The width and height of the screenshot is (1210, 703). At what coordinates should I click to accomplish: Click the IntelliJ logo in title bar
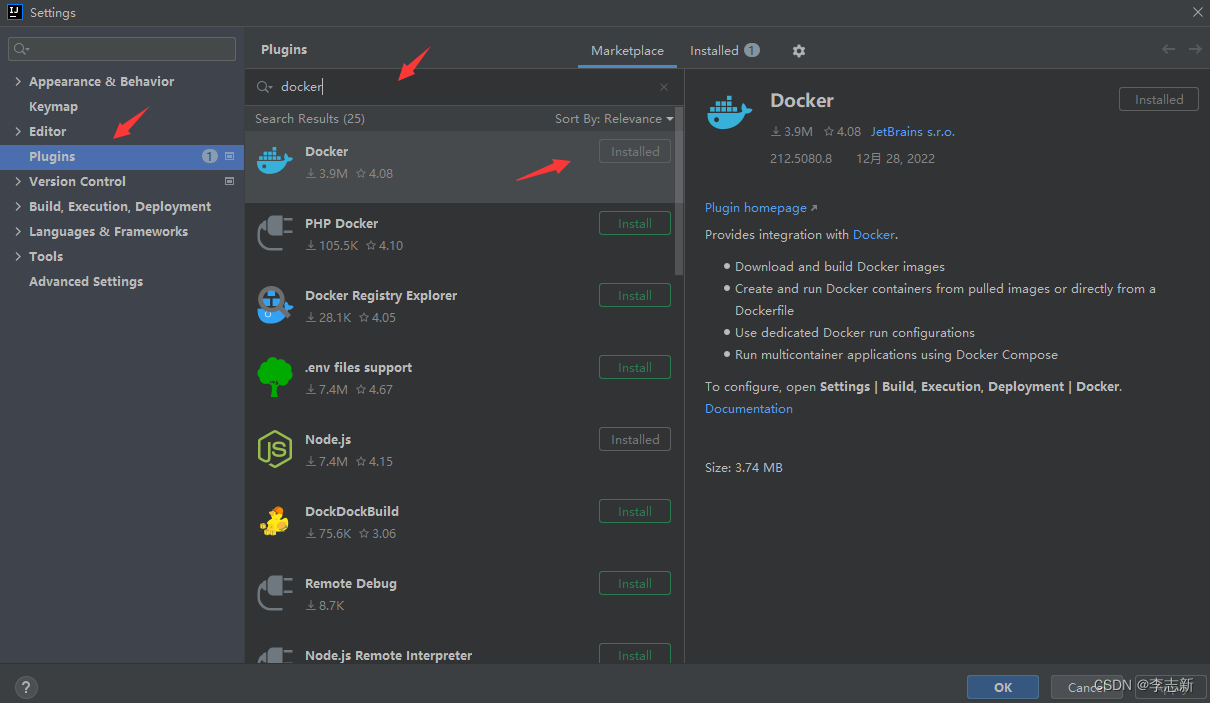click(15, 12)
